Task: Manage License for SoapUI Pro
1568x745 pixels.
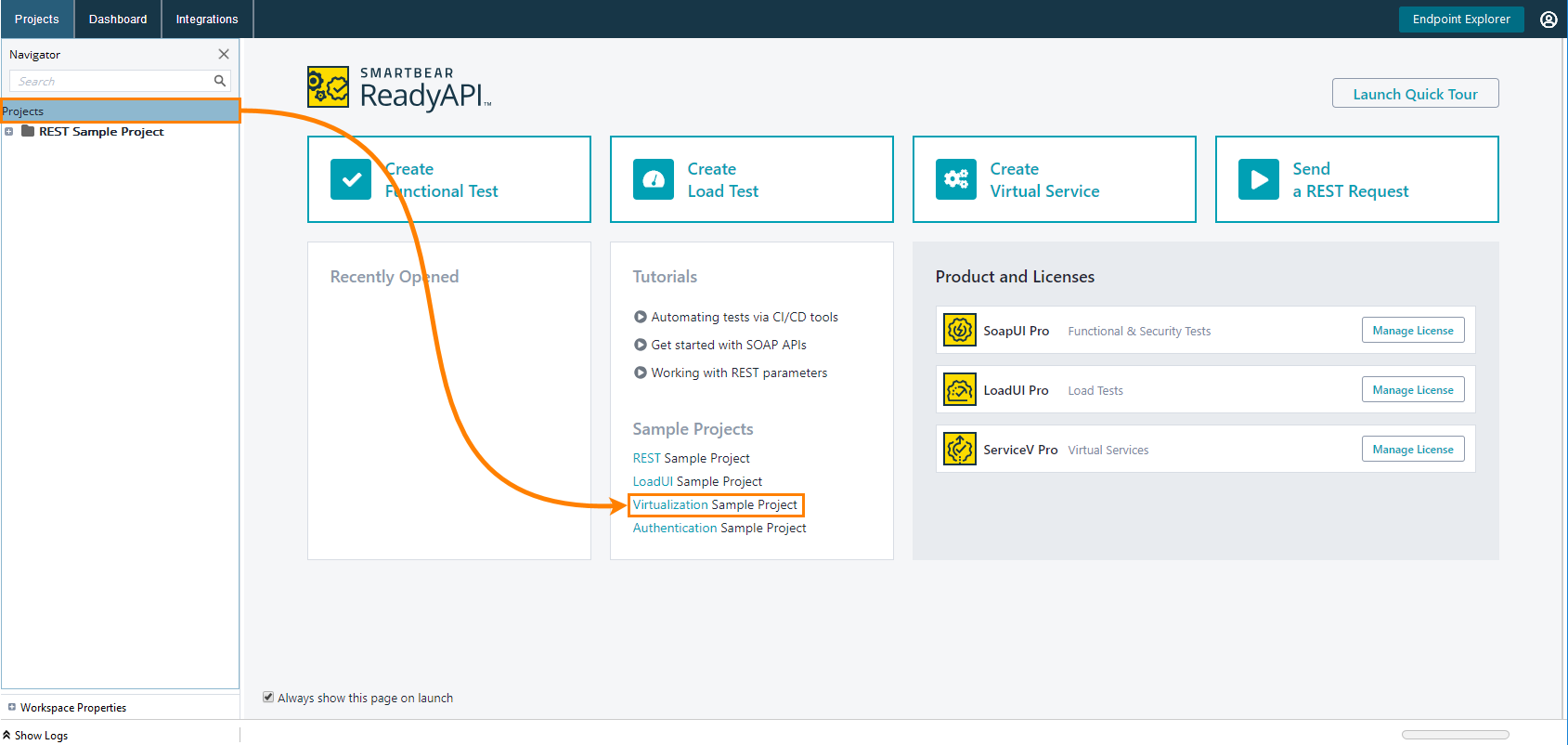Action: 1413,330
